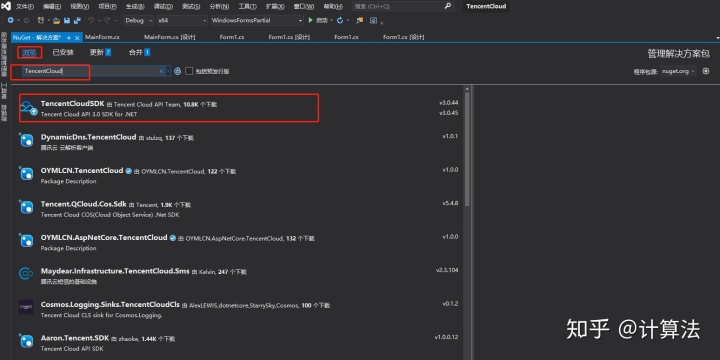
Task: Select the Aaron.Tencent.SDK package name
Action: [x=75, y=338]
